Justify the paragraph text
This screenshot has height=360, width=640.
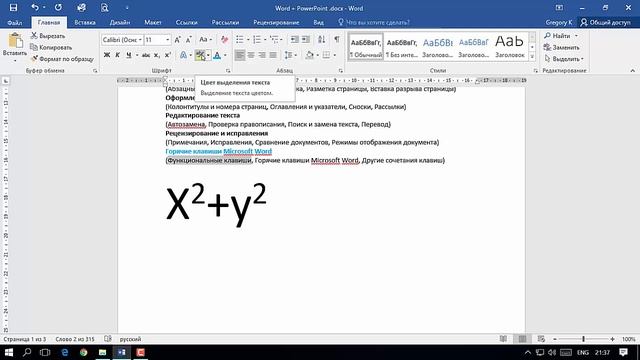pos(273,55)
